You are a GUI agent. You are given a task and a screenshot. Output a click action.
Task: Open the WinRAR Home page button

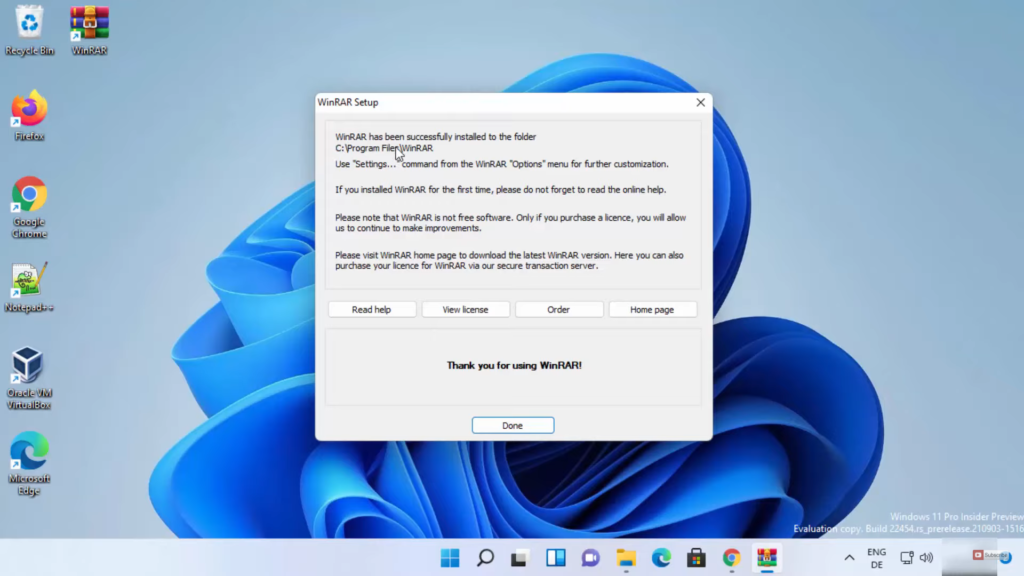652,309
